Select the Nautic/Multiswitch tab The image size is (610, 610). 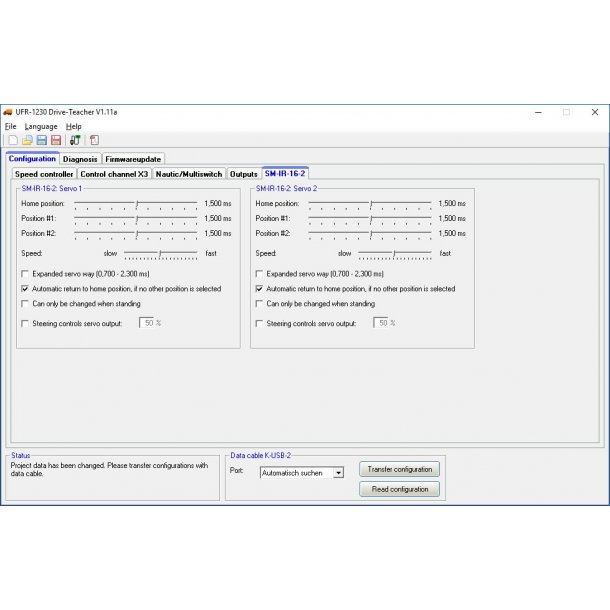tap(189, 174)
